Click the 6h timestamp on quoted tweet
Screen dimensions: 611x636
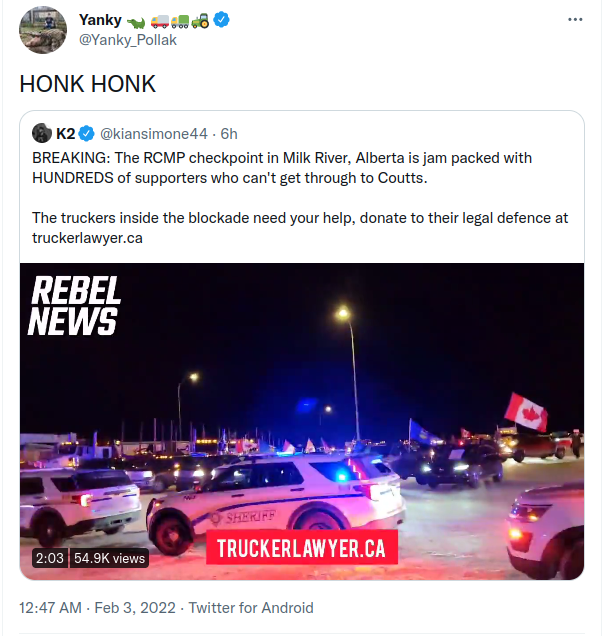coord(229,134)
